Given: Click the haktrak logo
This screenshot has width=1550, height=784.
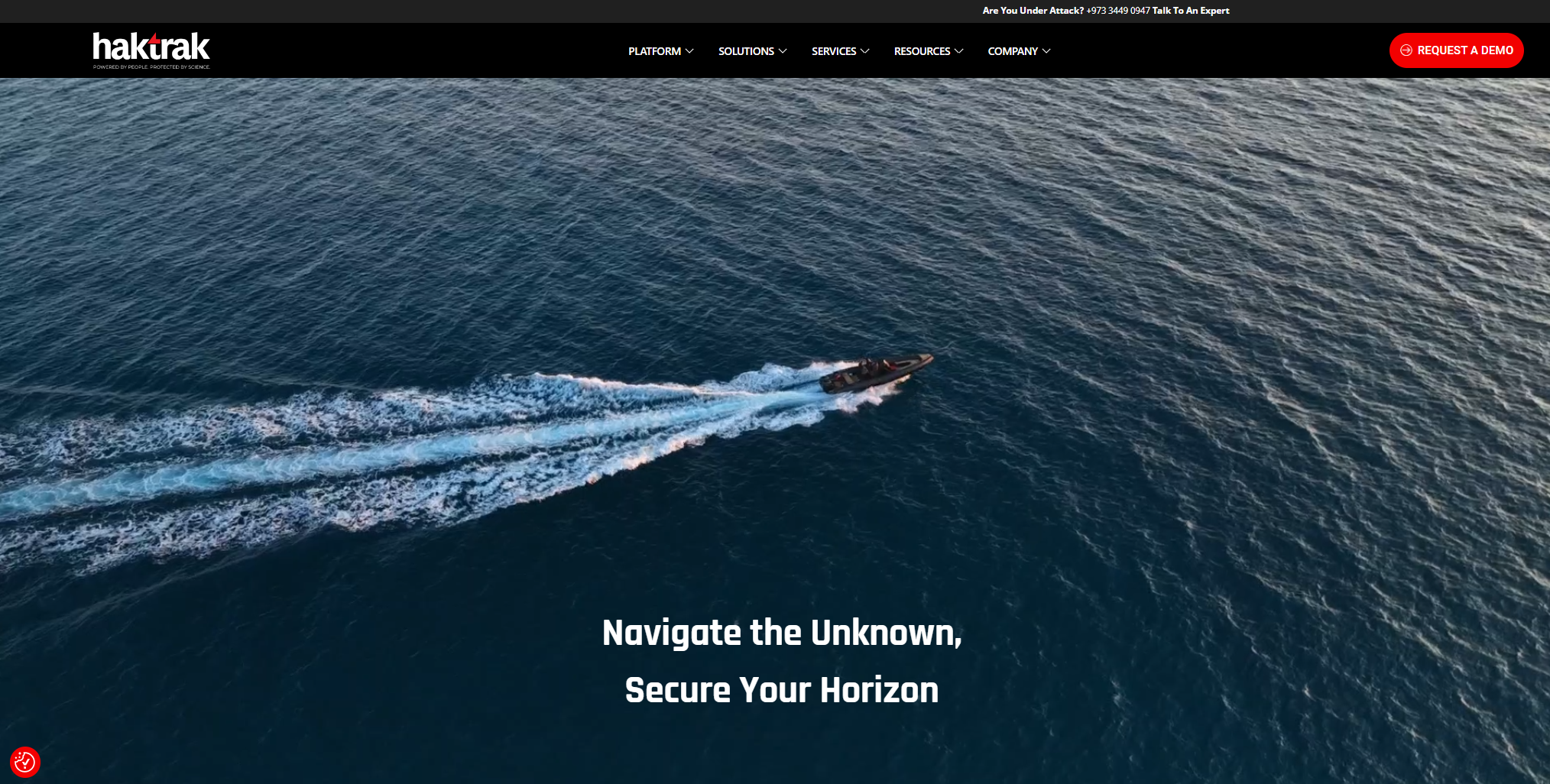Looking at the screenshot, I should [150, 47].
